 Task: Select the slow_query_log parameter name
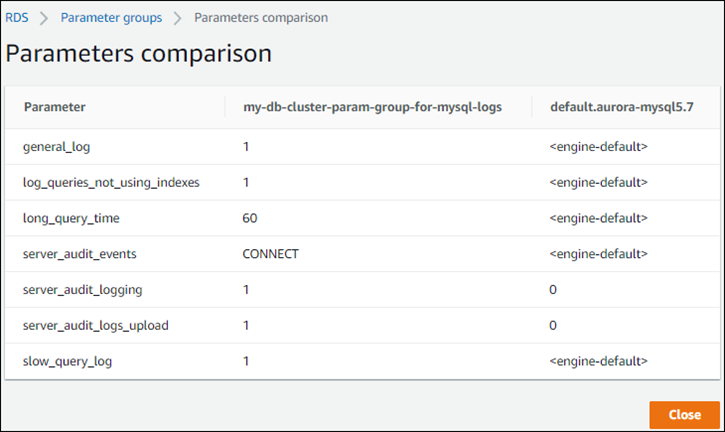pos(67,360)
